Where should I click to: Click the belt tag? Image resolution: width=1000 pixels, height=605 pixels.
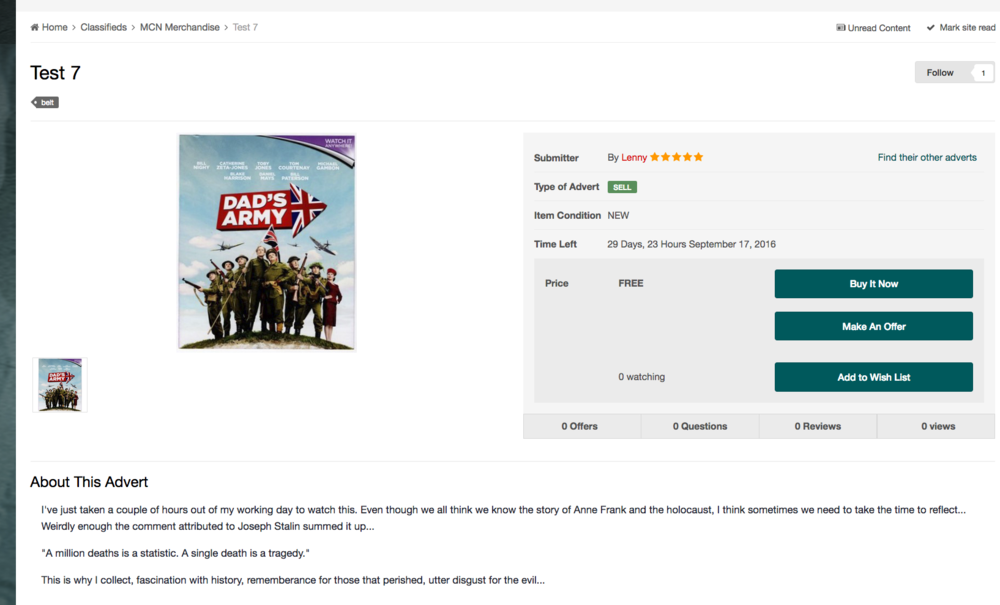point(45,103)
